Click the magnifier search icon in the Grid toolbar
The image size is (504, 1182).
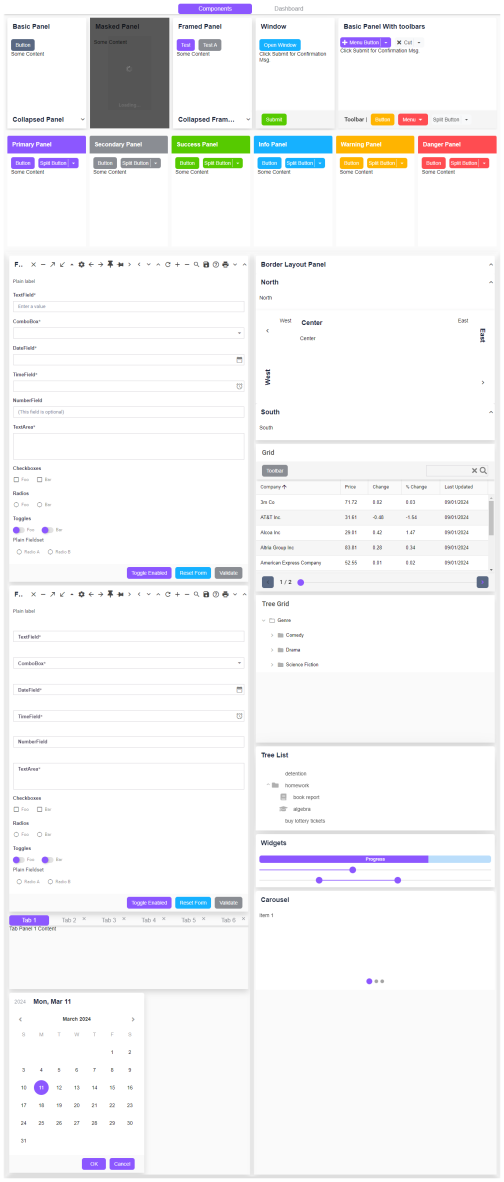pos(484,470)
